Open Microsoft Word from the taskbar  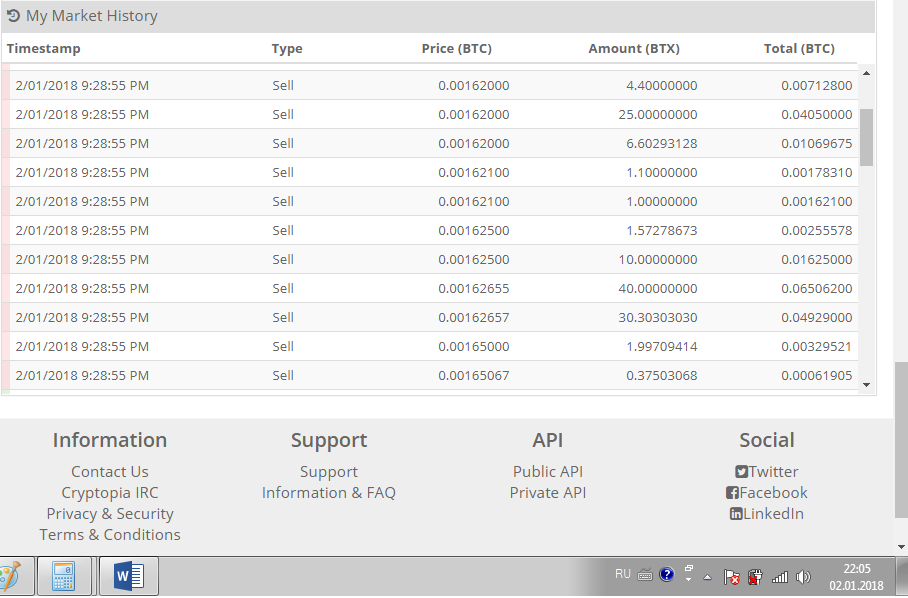point(128,577)
